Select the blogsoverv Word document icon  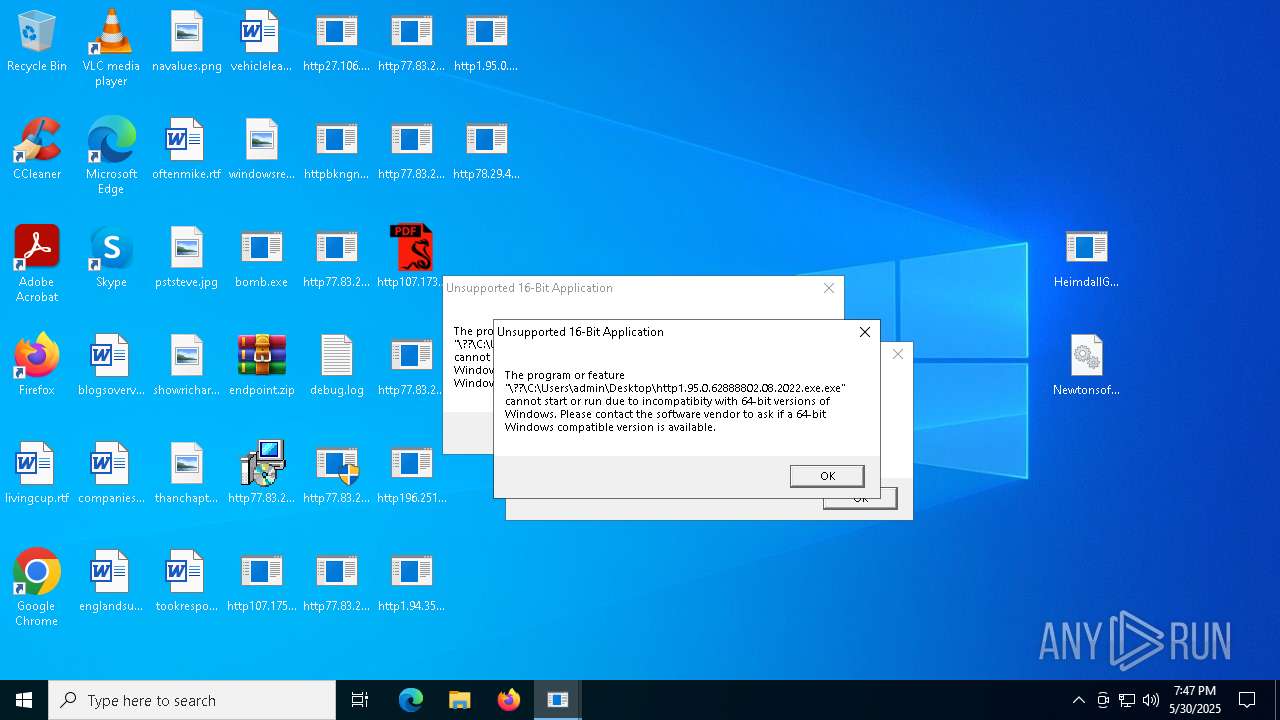111,366
